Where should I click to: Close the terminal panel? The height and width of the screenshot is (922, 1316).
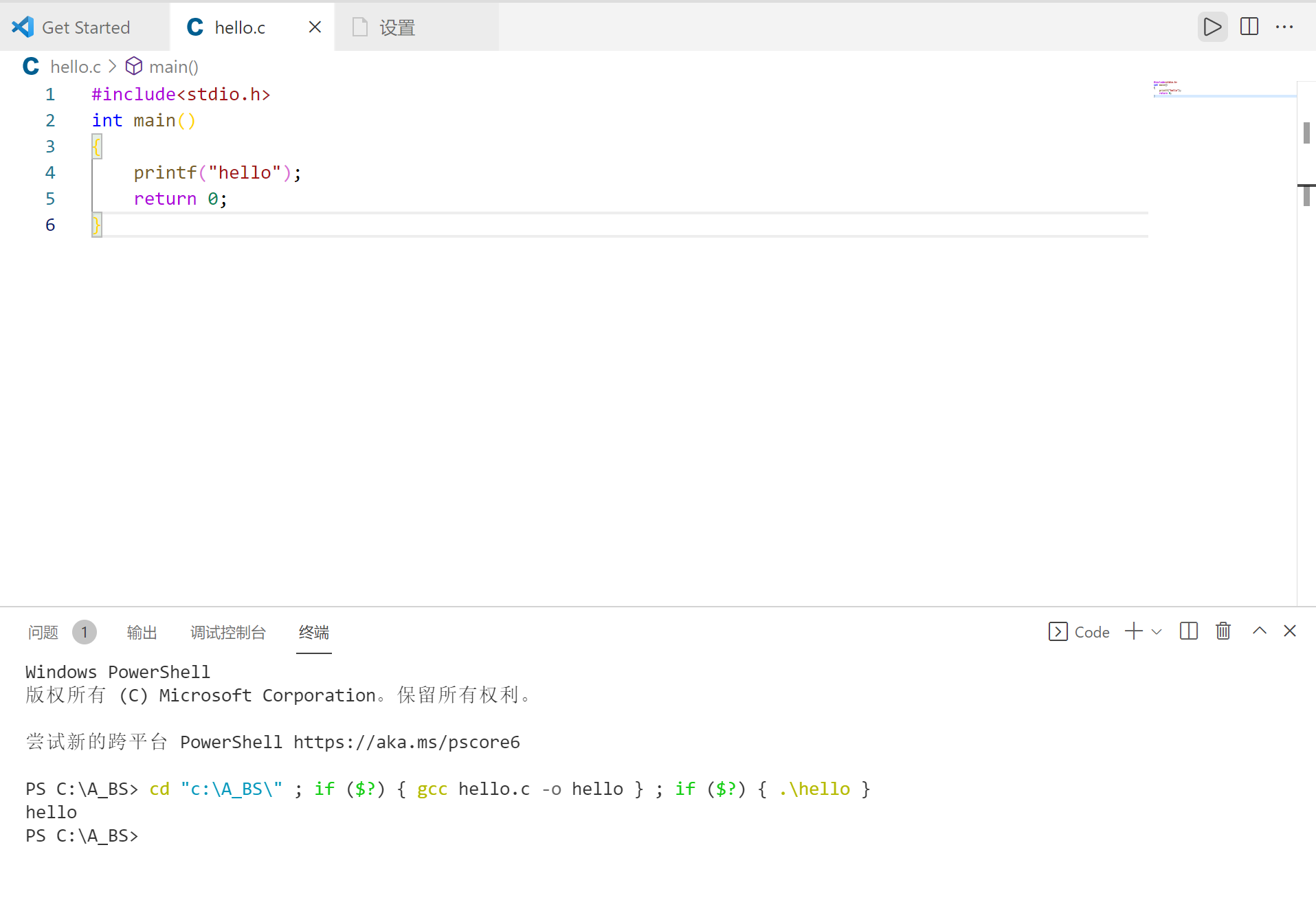pos(1290,631)
